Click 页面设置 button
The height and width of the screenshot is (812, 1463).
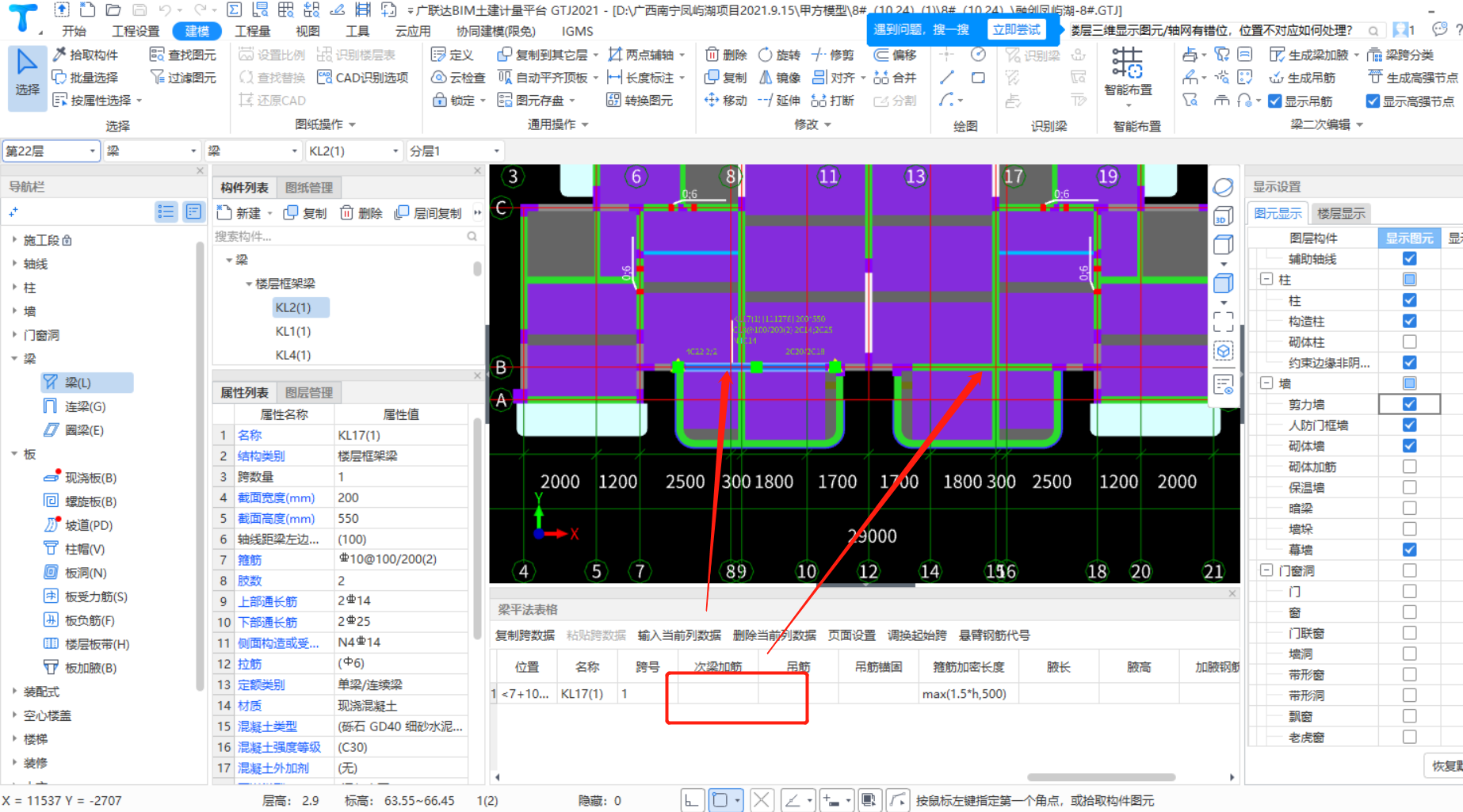coord(852,635)
